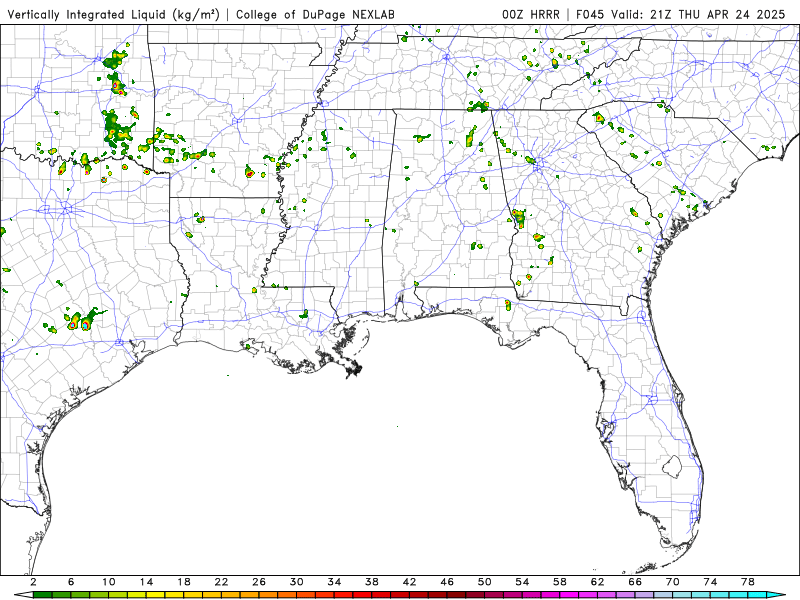Click the legend value '78'
This screenshot has height=600, width=800.
click(x=748, y=582)
